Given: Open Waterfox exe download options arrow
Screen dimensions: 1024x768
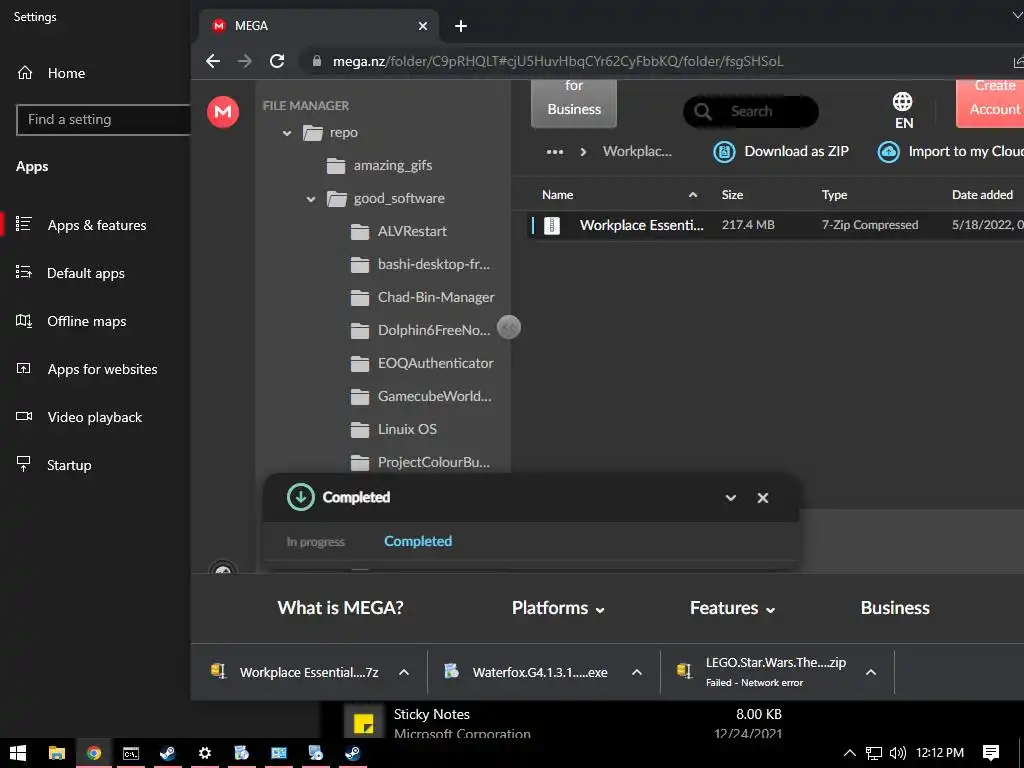Looking at the screenshot, I should point(637,672).
